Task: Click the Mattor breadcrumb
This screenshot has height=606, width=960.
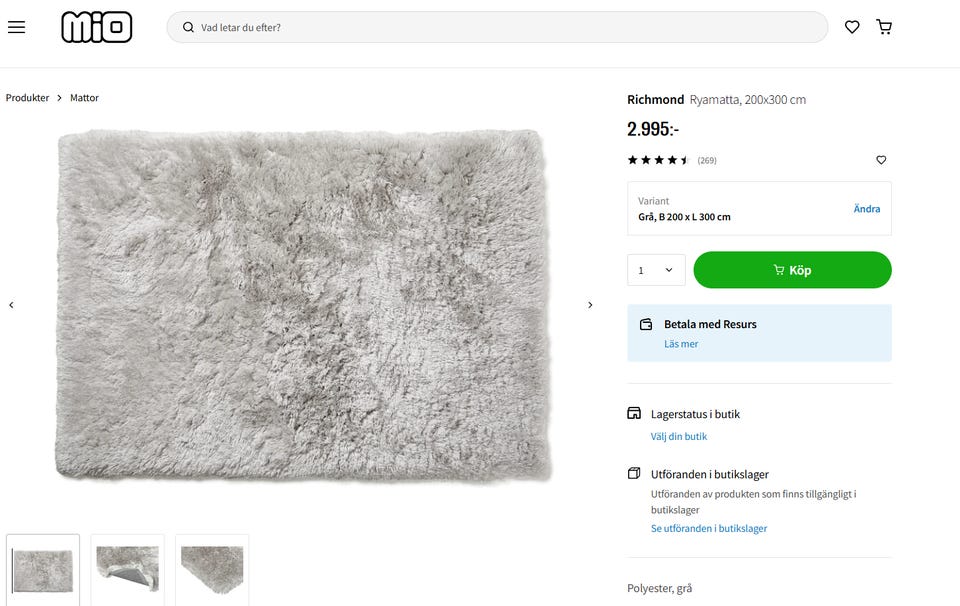Action: tap(84, 97)
